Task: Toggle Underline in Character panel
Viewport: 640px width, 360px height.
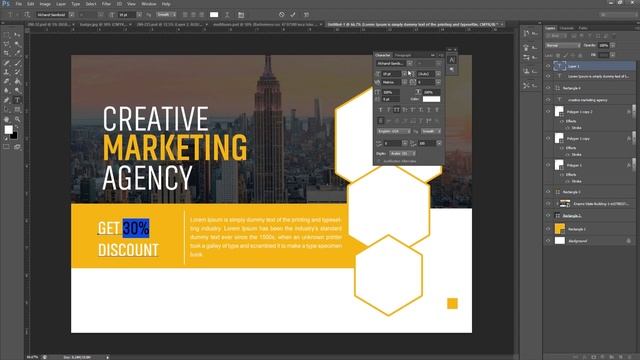Action: tap(429, 110)
